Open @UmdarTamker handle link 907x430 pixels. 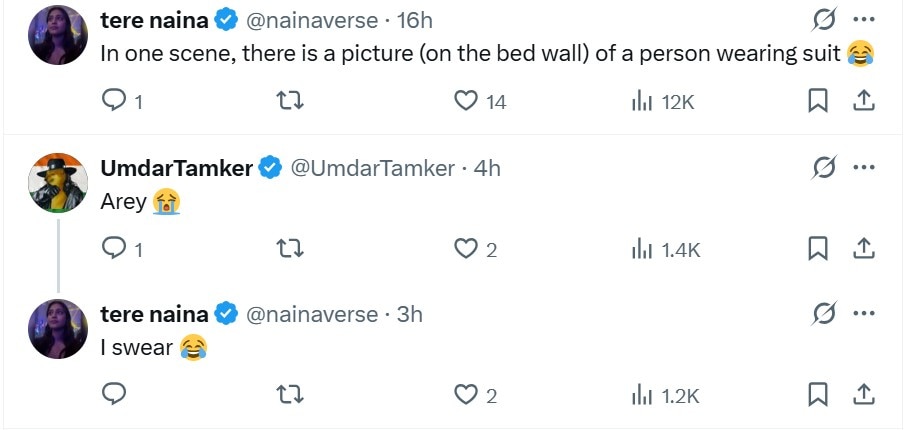coord(371,168)
